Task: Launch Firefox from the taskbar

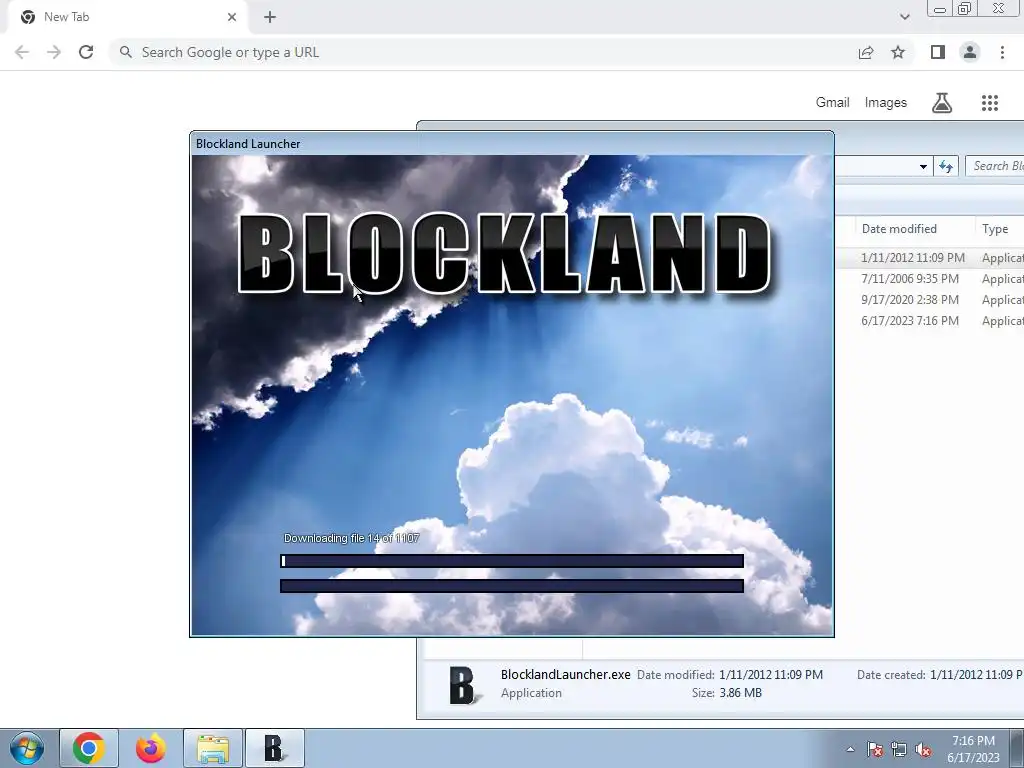Action: 150,748
